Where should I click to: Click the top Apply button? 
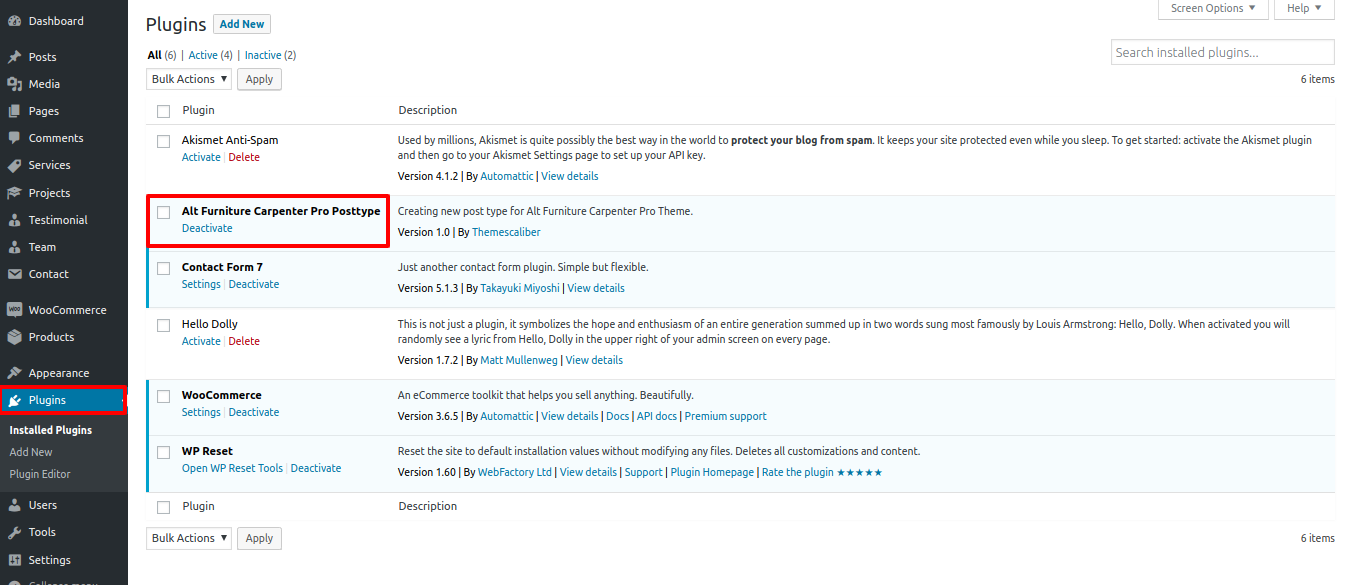click(x=260, y=79)
